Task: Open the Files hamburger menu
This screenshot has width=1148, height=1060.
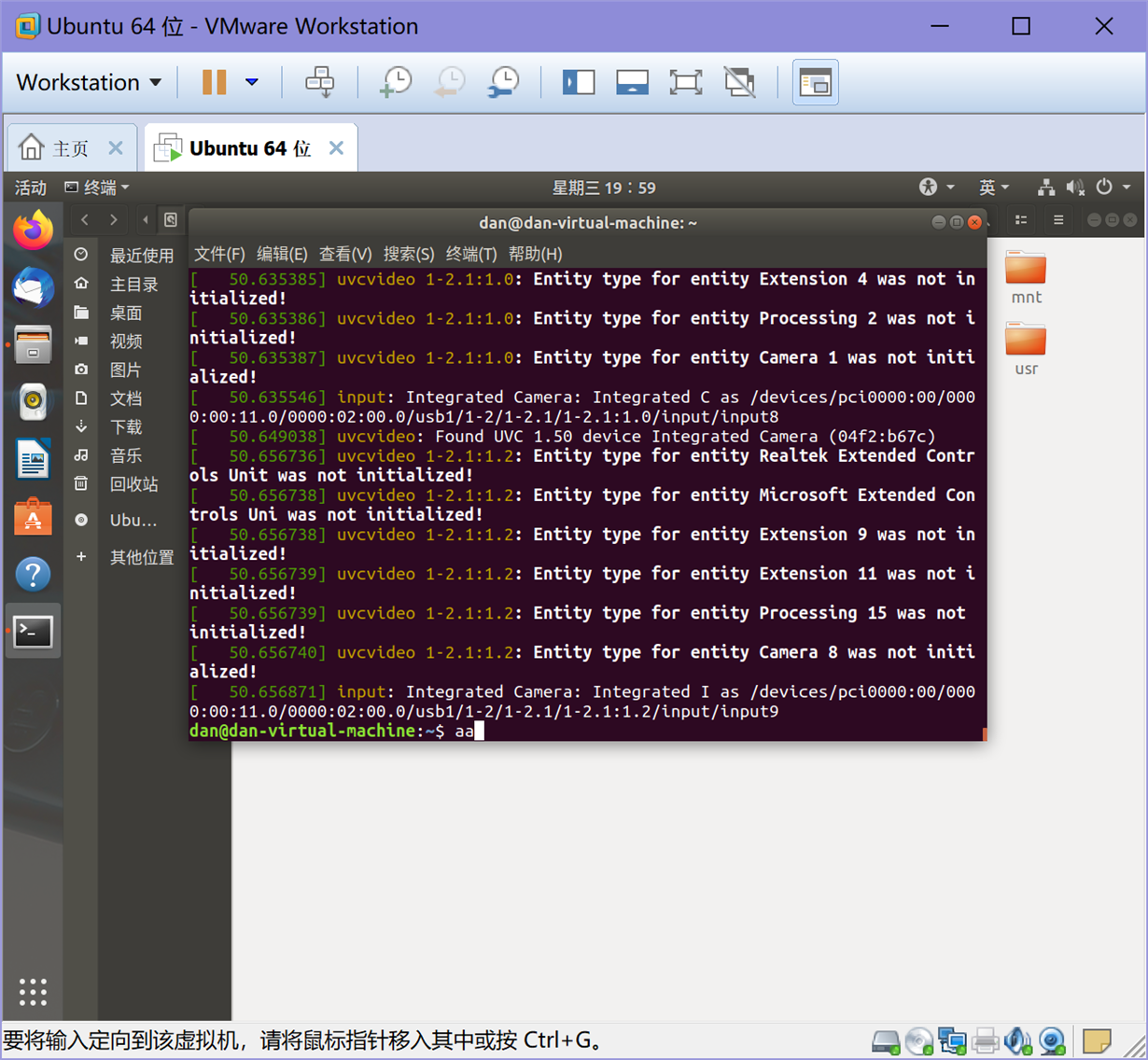Action: (x=1058, y=220)
